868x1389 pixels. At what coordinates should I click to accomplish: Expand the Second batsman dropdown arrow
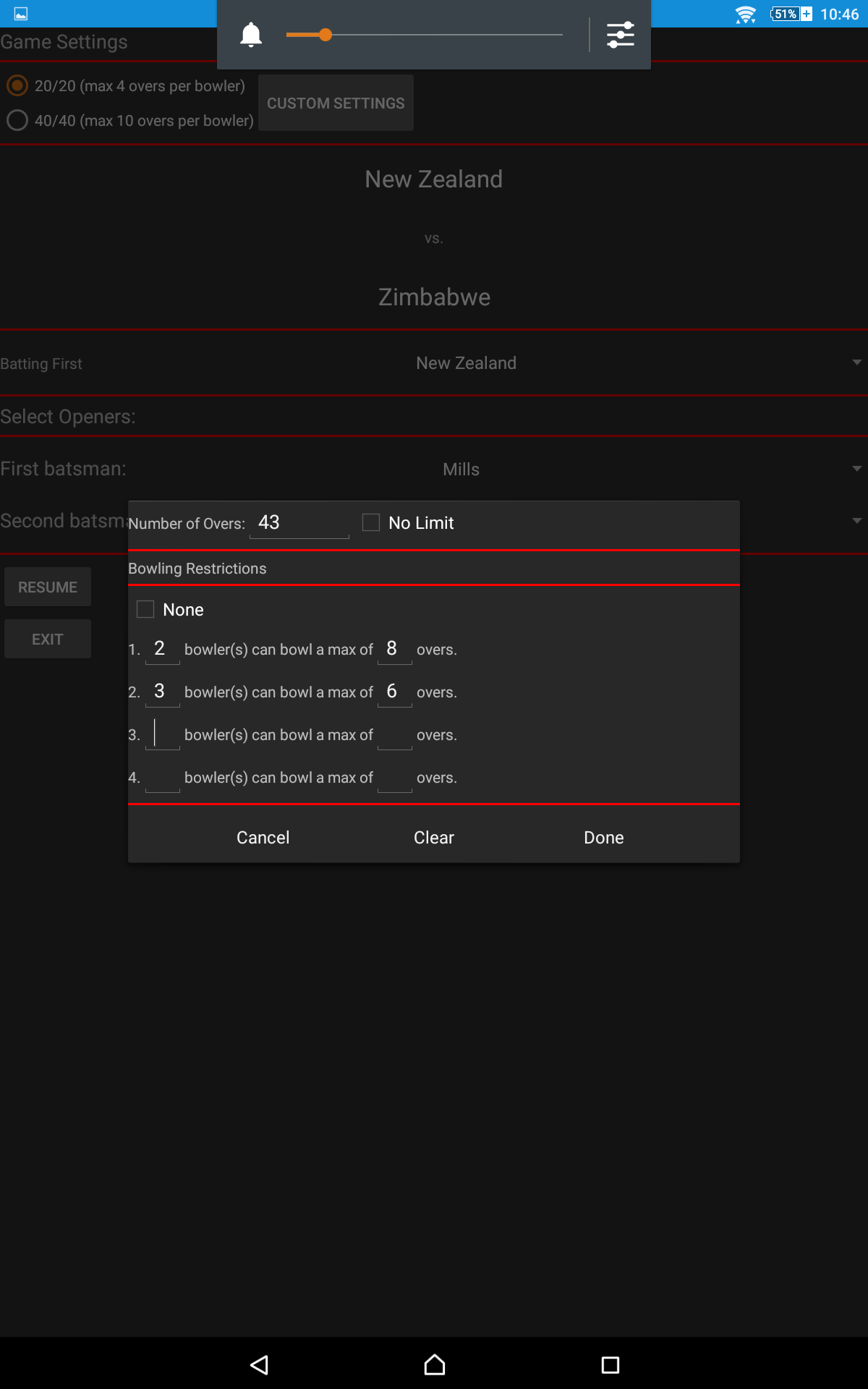point(857,521)
